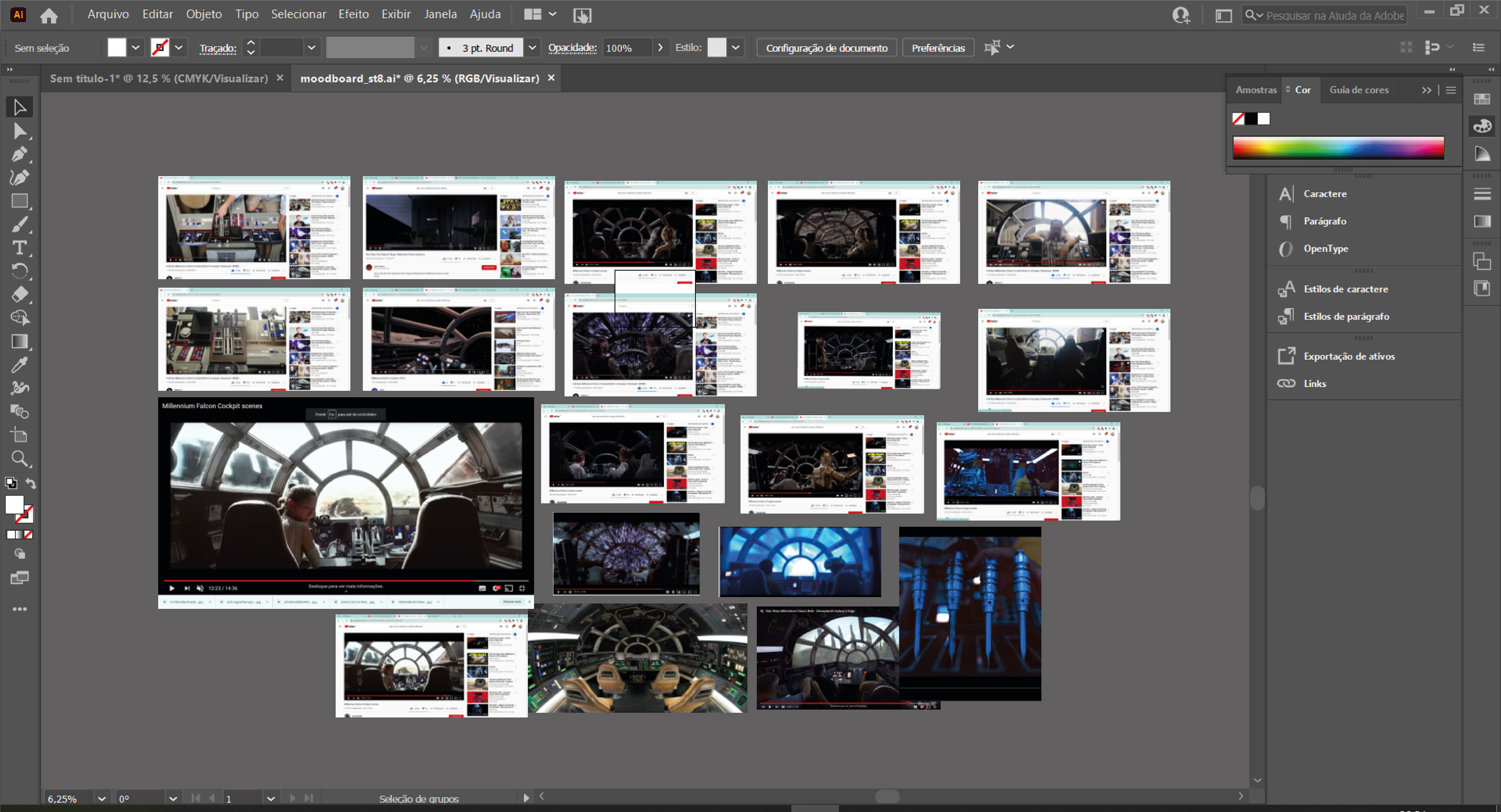This screenshot has height=812, width=1501.
Task: Open the fill color dropdown arrow
Action: pyautogui.click(x=135, y=48)
